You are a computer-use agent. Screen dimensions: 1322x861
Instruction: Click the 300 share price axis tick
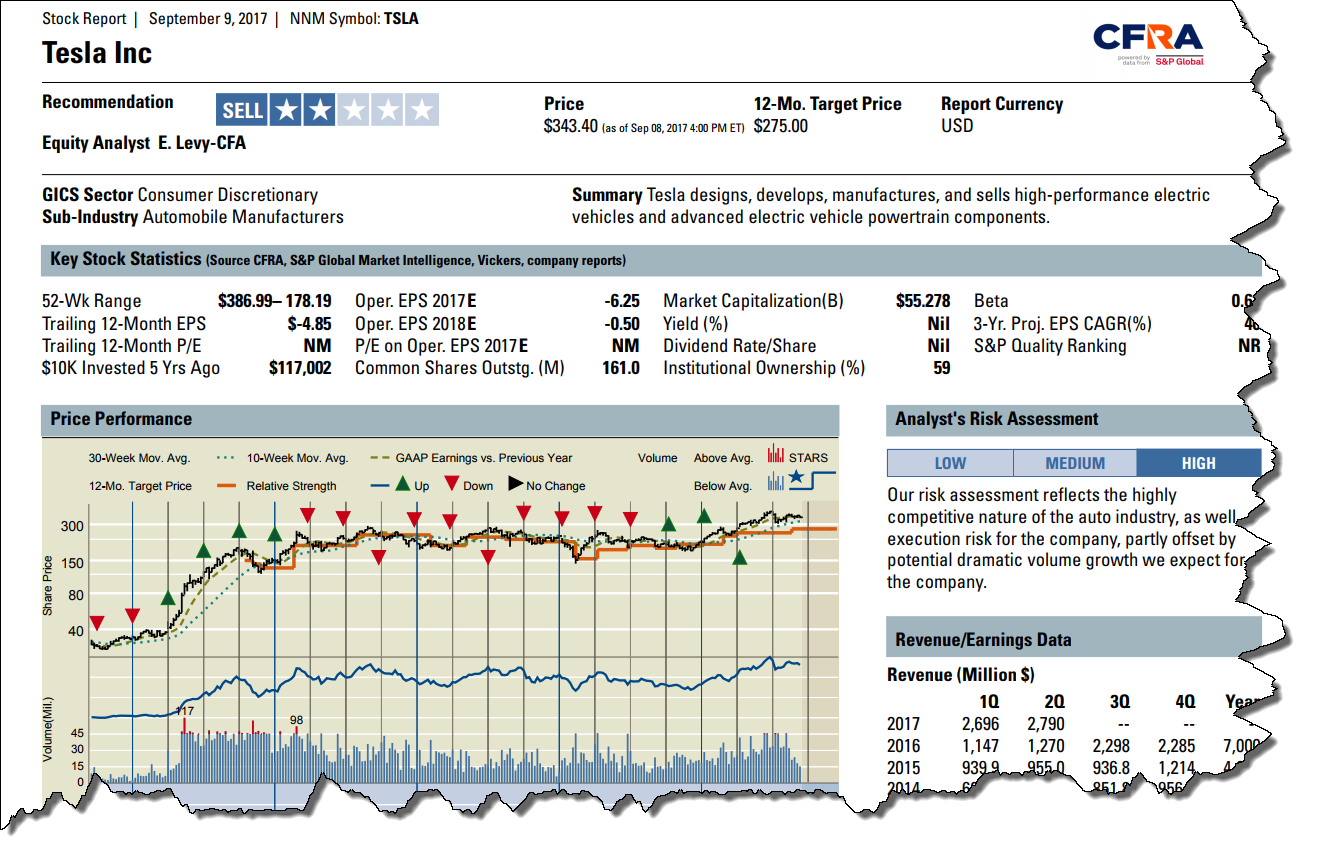coord(73,526)
